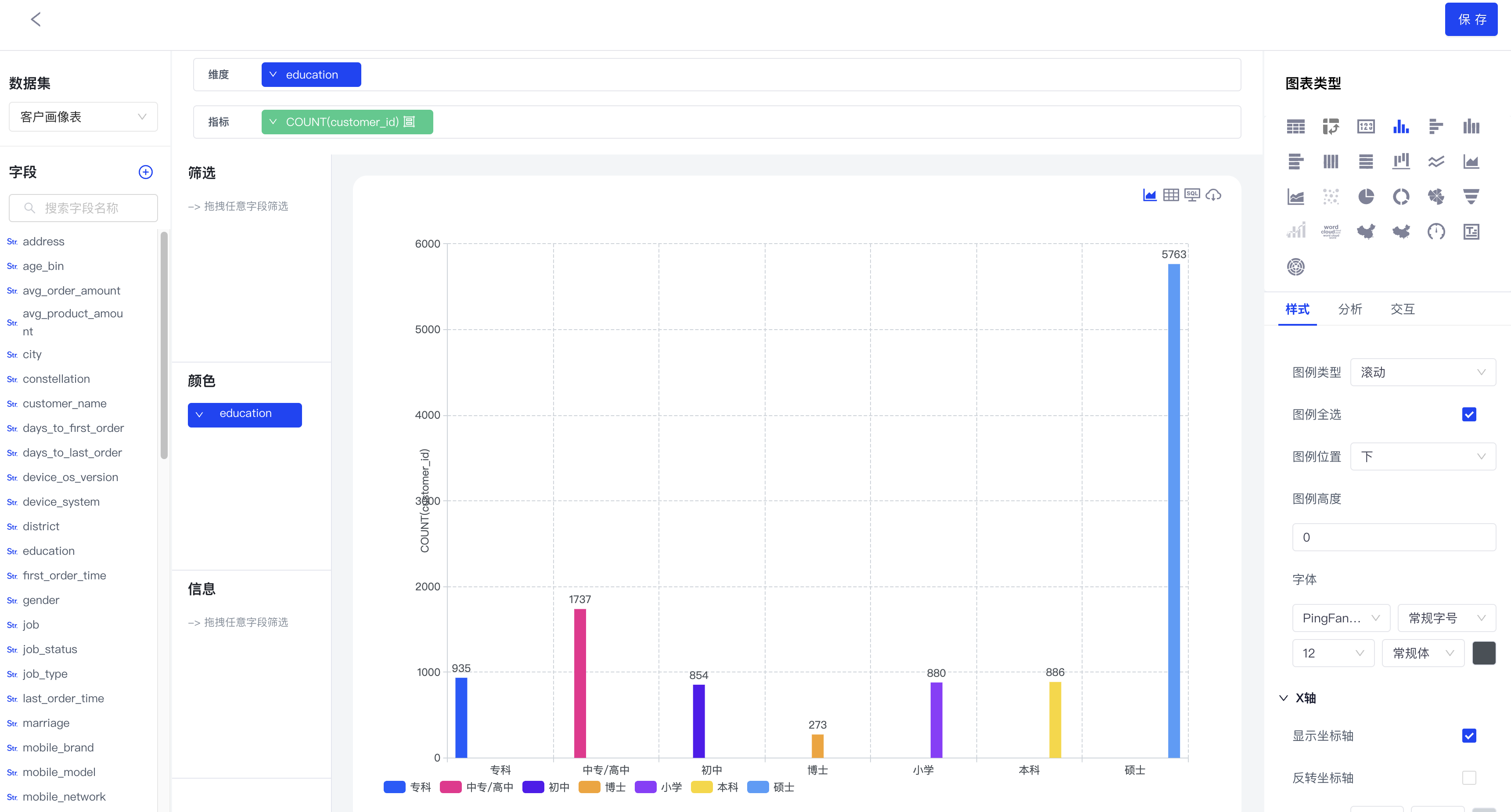Click the 搜索字段名称 search field
The width and height of the screenshot is (1511, 812).
pyautogui.click(x=83, y=208)
